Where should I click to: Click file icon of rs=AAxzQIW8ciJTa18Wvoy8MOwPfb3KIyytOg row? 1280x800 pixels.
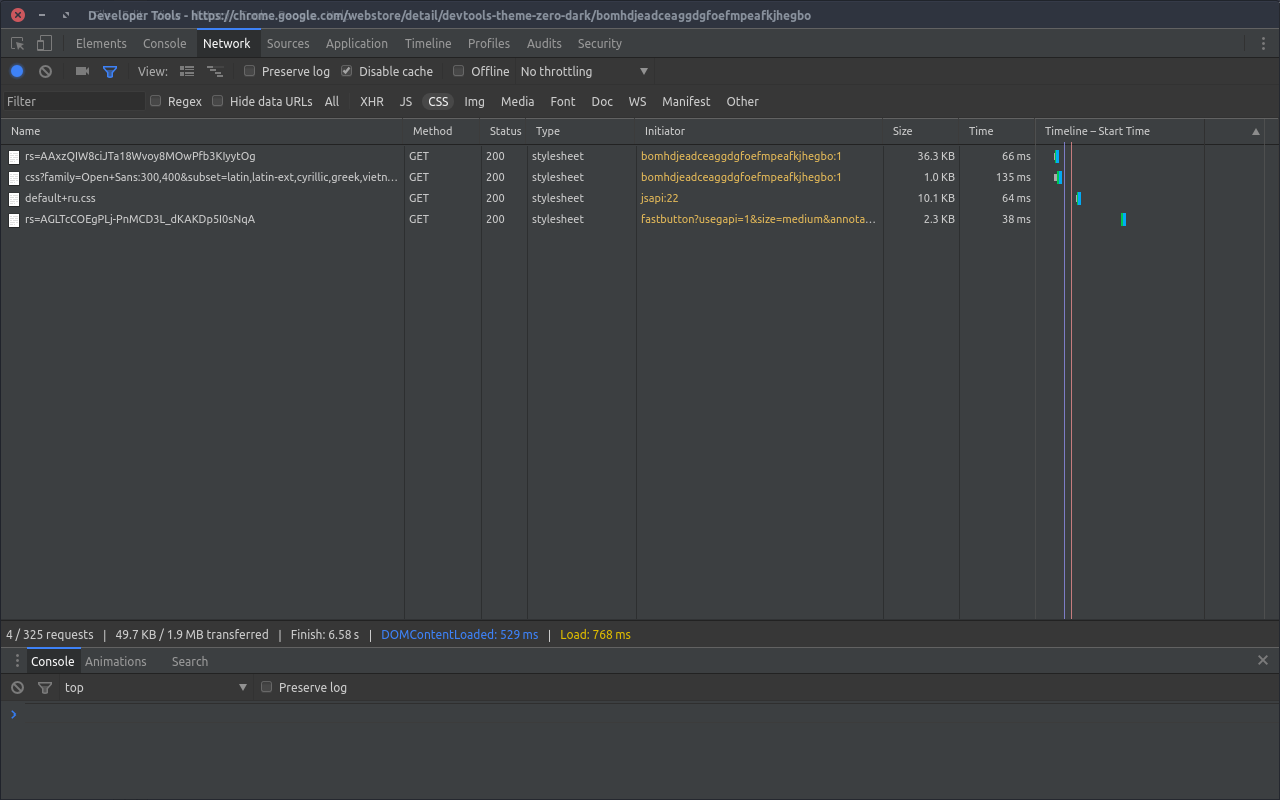click(14, 156)
